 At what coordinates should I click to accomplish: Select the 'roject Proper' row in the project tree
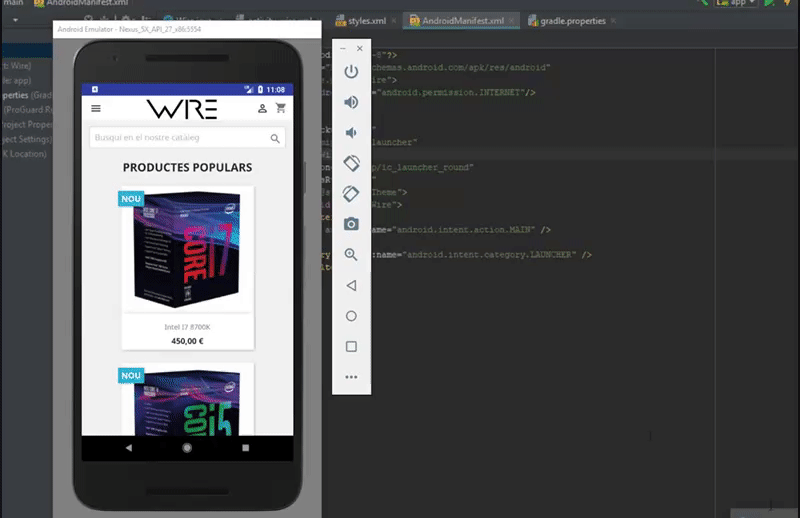27,125
